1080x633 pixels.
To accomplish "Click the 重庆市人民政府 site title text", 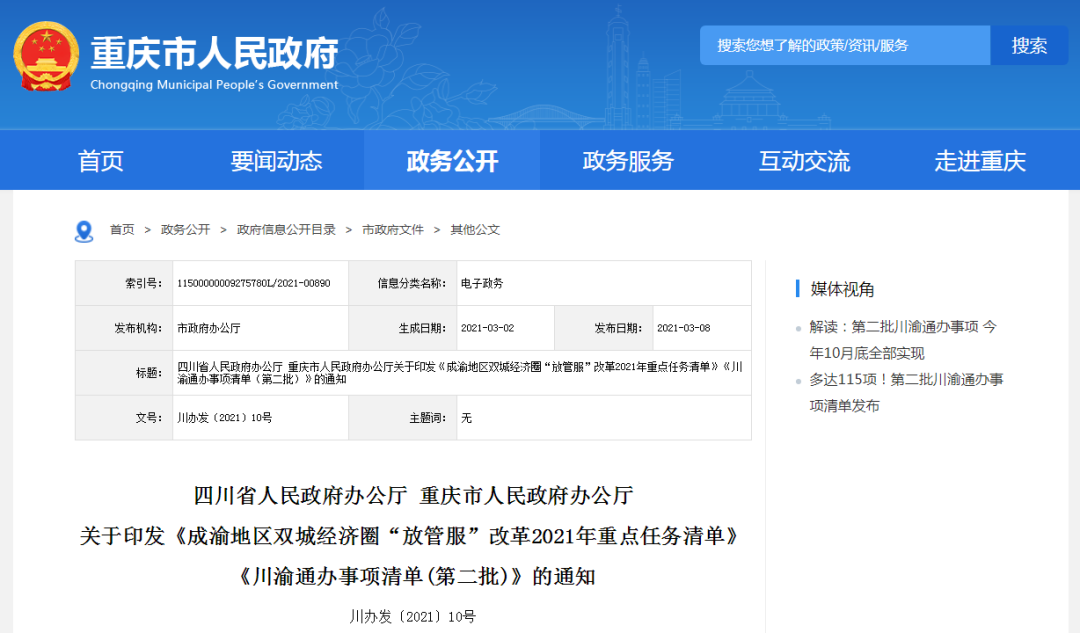I will pos(214,52).
